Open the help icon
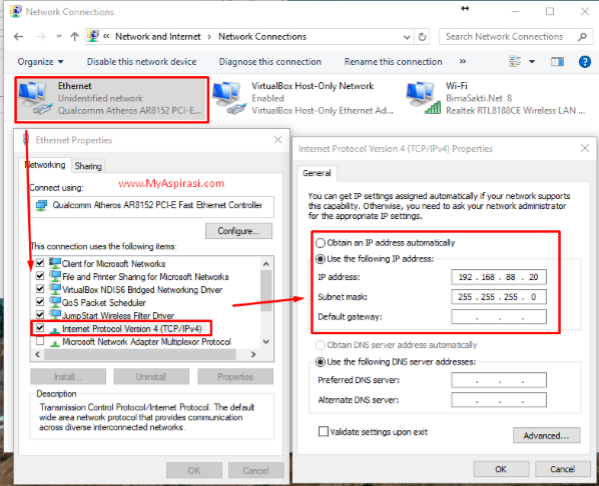 tap(584, 62)
